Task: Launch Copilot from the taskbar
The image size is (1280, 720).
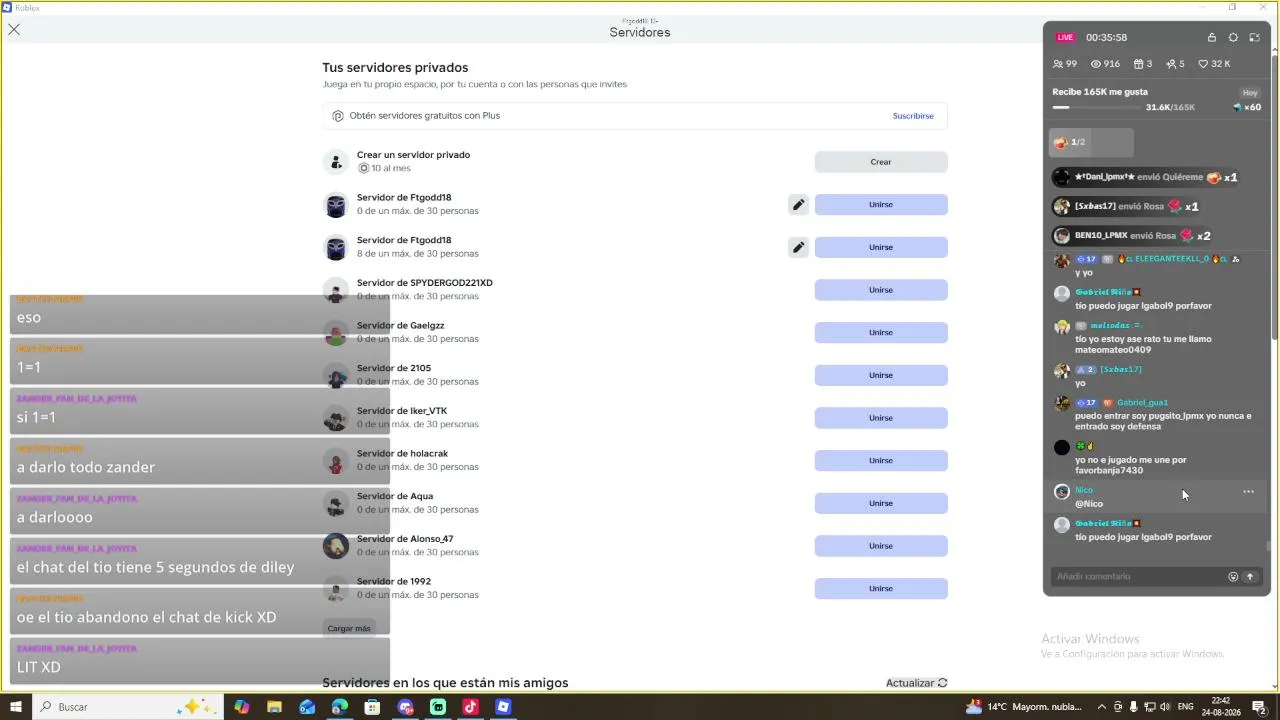Action: (x=241, y=707)
